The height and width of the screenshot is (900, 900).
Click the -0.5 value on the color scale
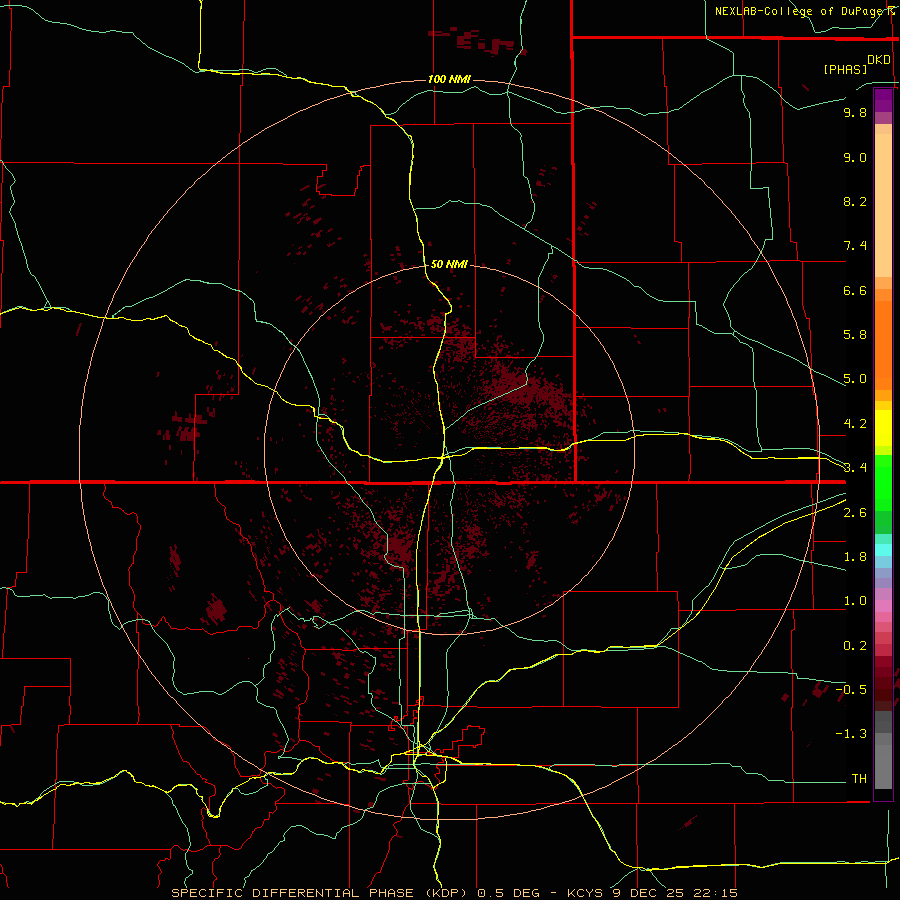pyautogui.click(x=851, y=690)
